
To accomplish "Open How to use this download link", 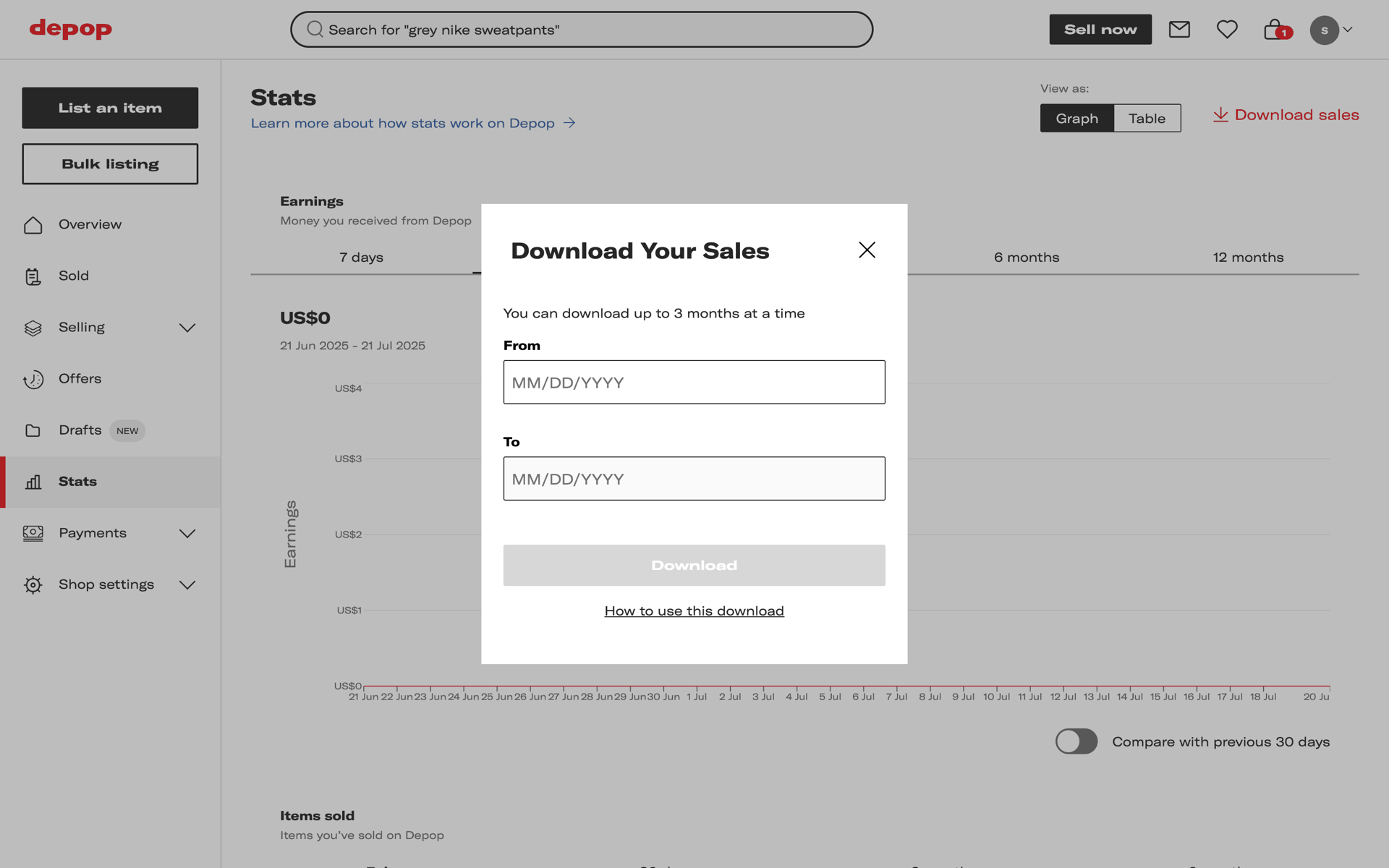I will (694, 611).
